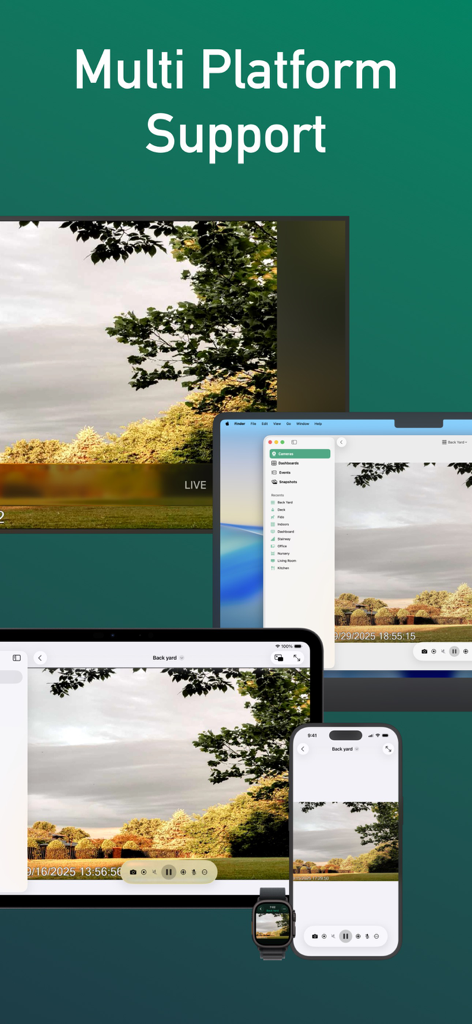The image size is (472, 1024).
Task: Select Indoors in Mac Recents list
Action: click(x=281, y=524)
